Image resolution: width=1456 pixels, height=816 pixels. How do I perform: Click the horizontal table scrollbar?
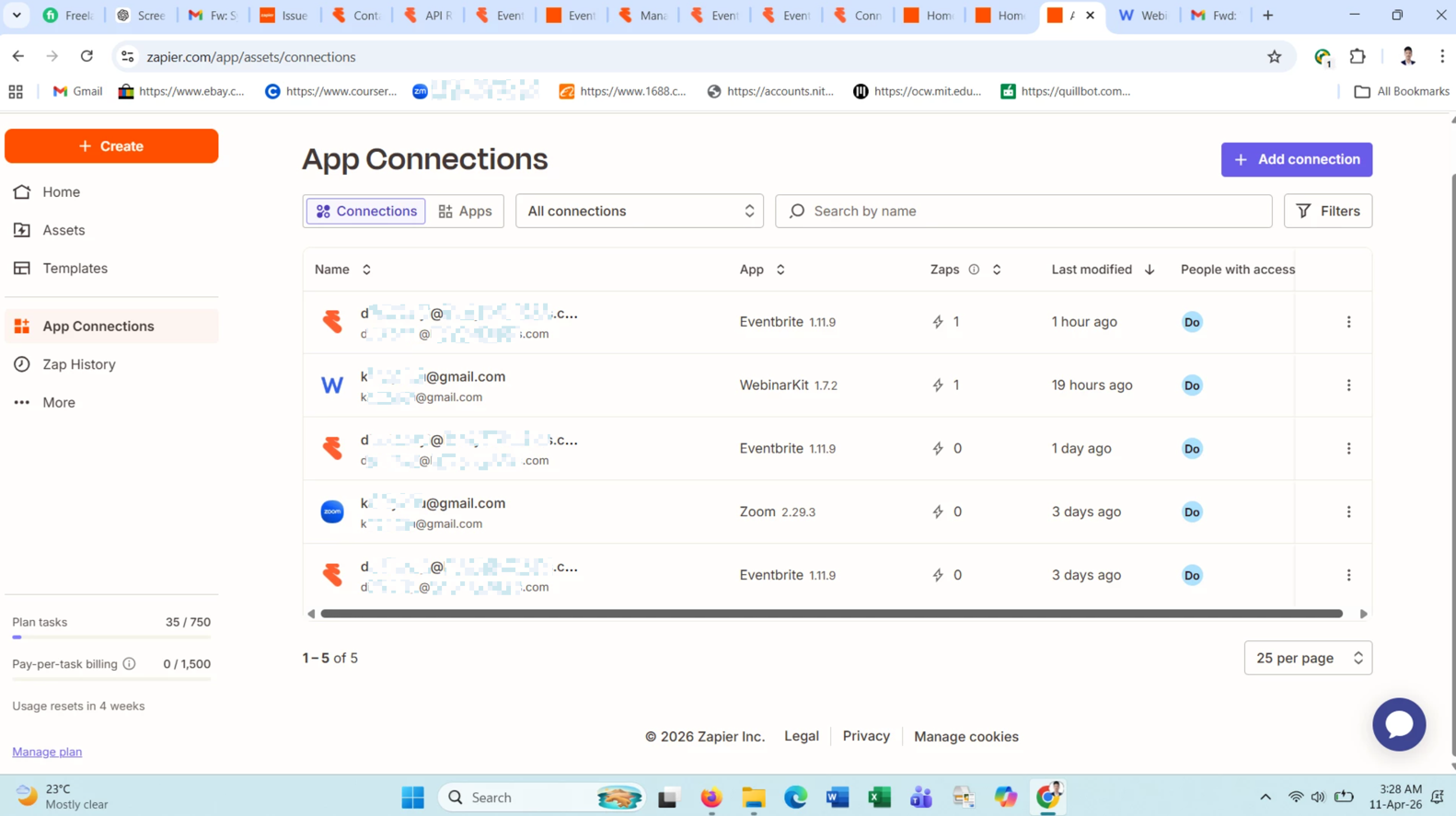830,614
